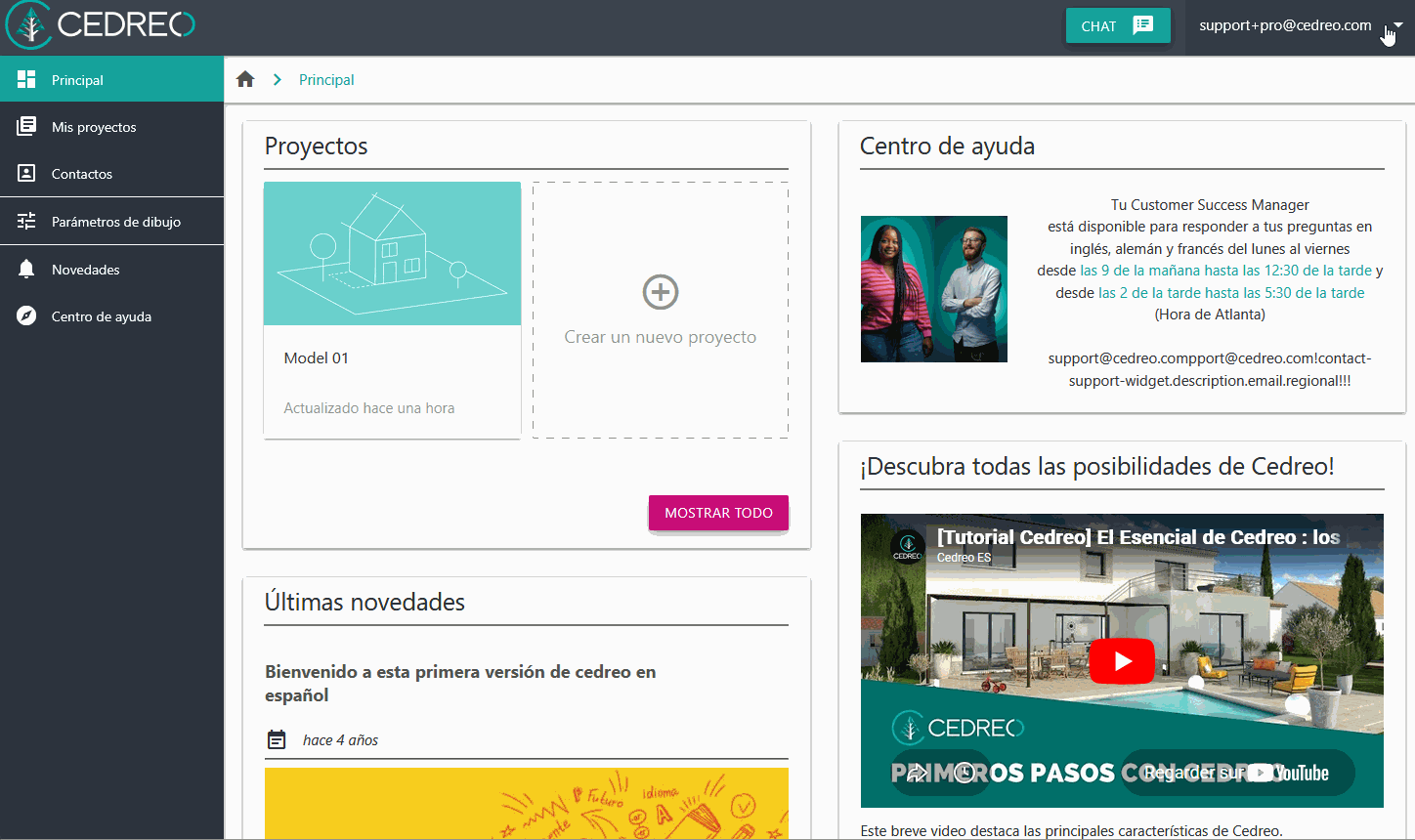Click the Principal breadcrumb link

coord(326,80)
